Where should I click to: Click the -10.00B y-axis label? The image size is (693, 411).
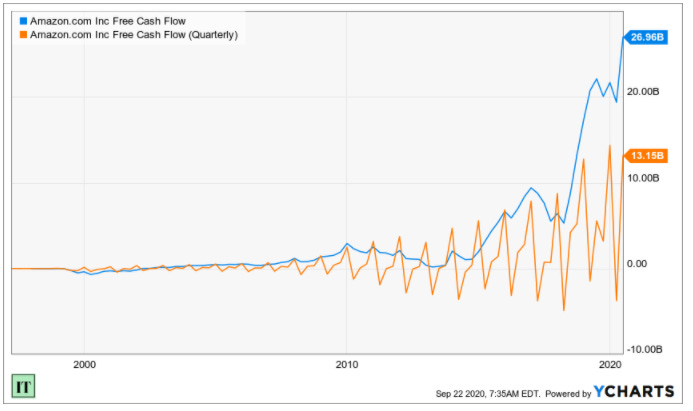point(644,350)
